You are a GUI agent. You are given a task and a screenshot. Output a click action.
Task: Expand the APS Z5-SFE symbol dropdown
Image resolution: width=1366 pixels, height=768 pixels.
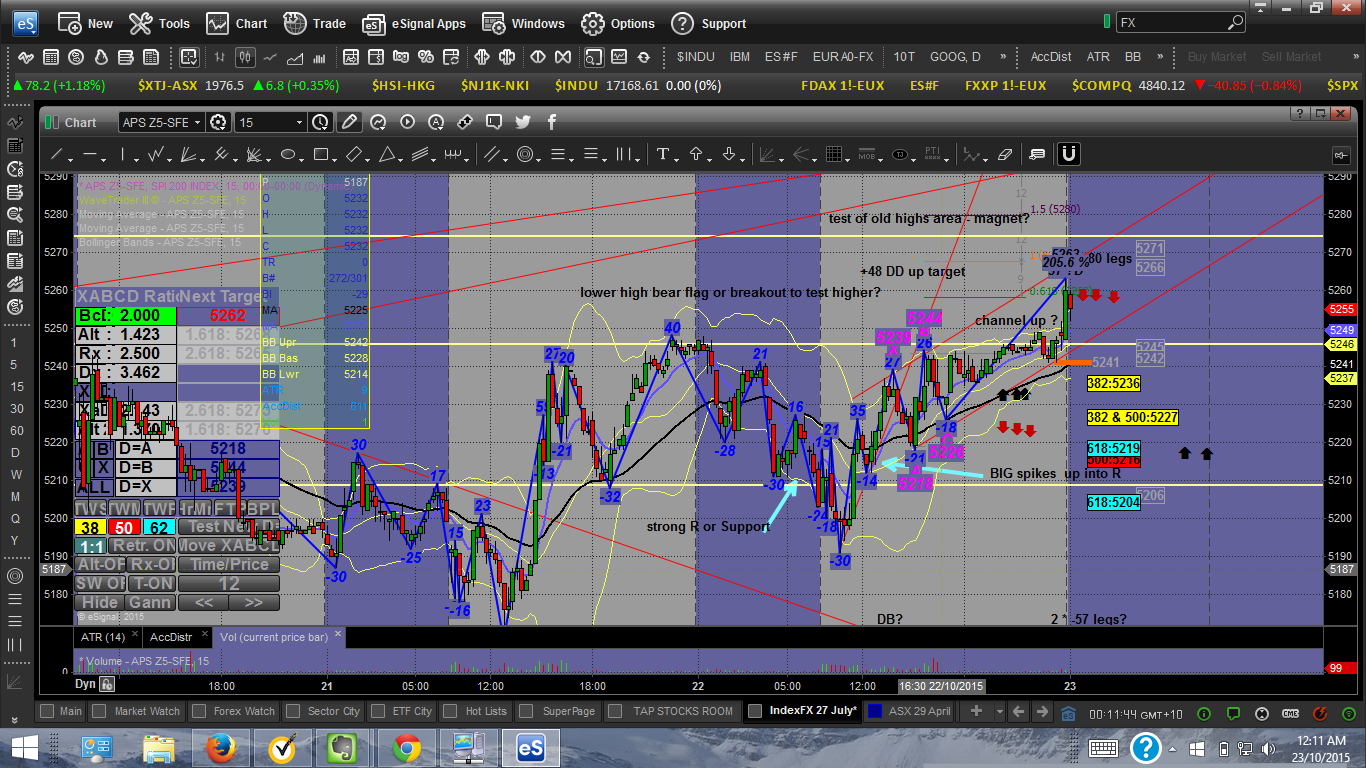[x=197, y=122]
